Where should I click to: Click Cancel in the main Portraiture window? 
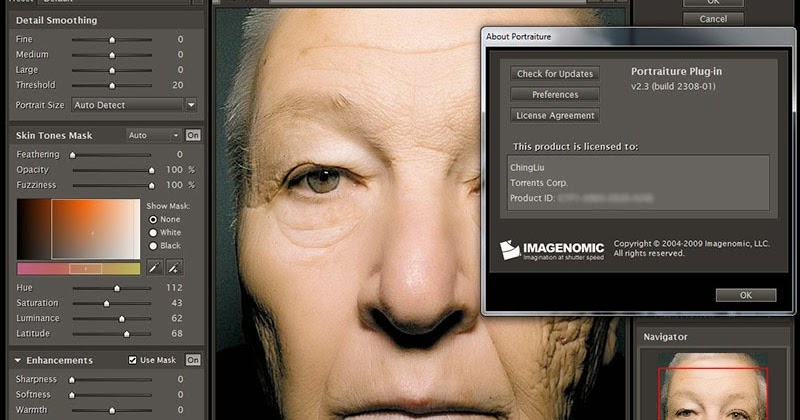click(713, 19)
